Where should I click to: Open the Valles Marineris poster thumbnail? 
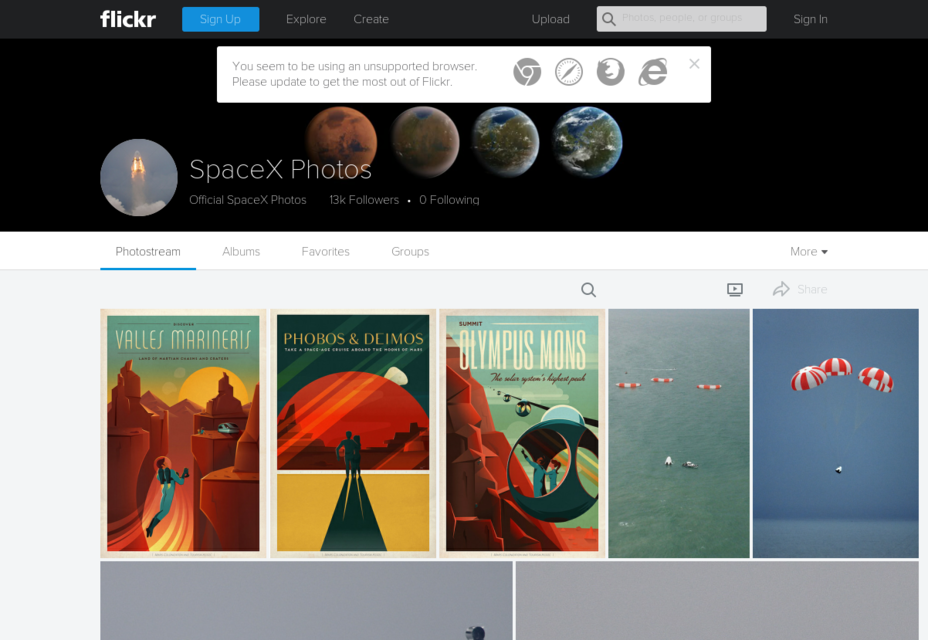183,433
